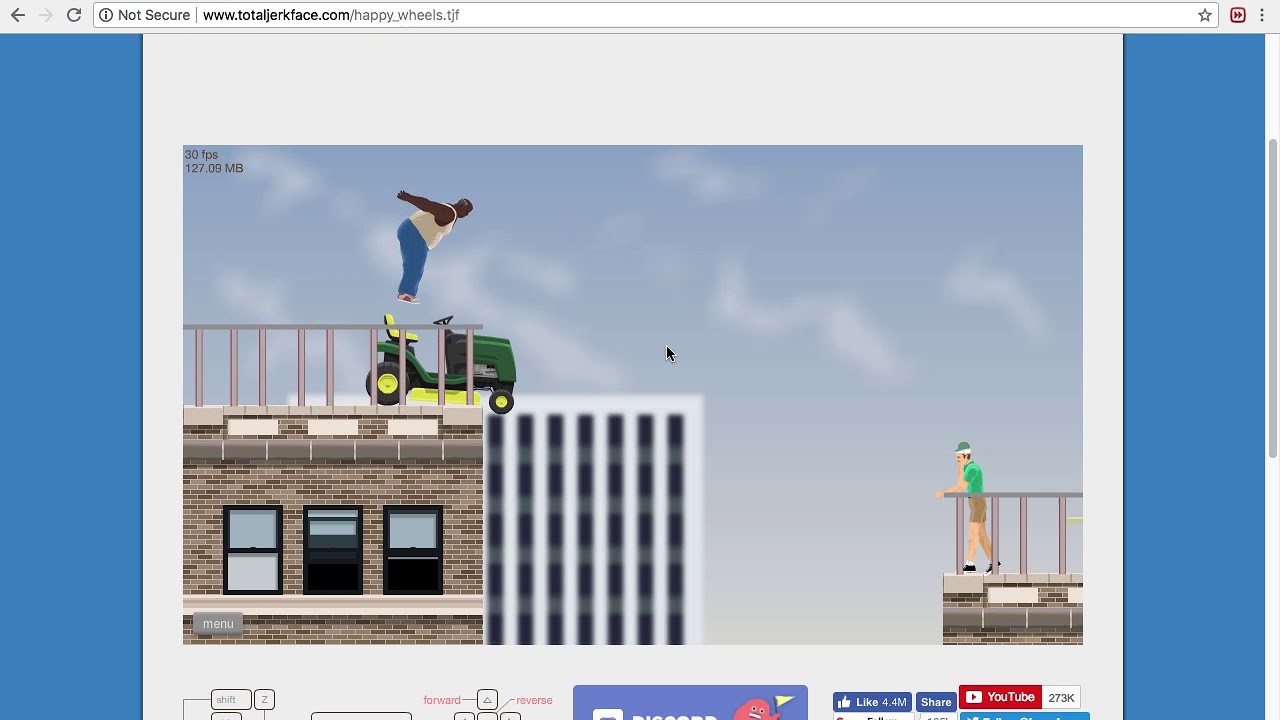Click the falling character in blue jeans

432,246
